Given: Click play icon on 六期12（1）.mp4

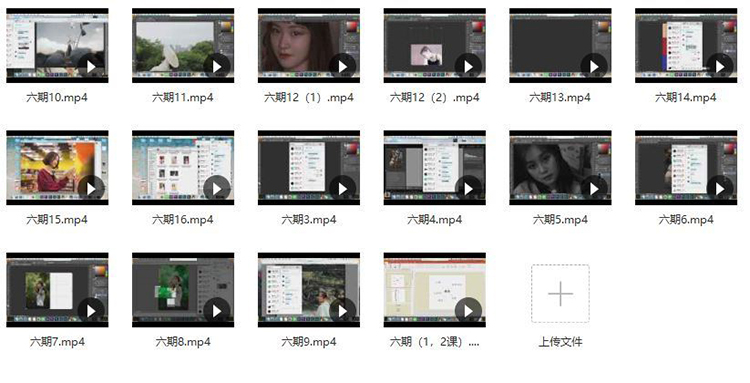Looking at the screenshot, I should [342, 67].
